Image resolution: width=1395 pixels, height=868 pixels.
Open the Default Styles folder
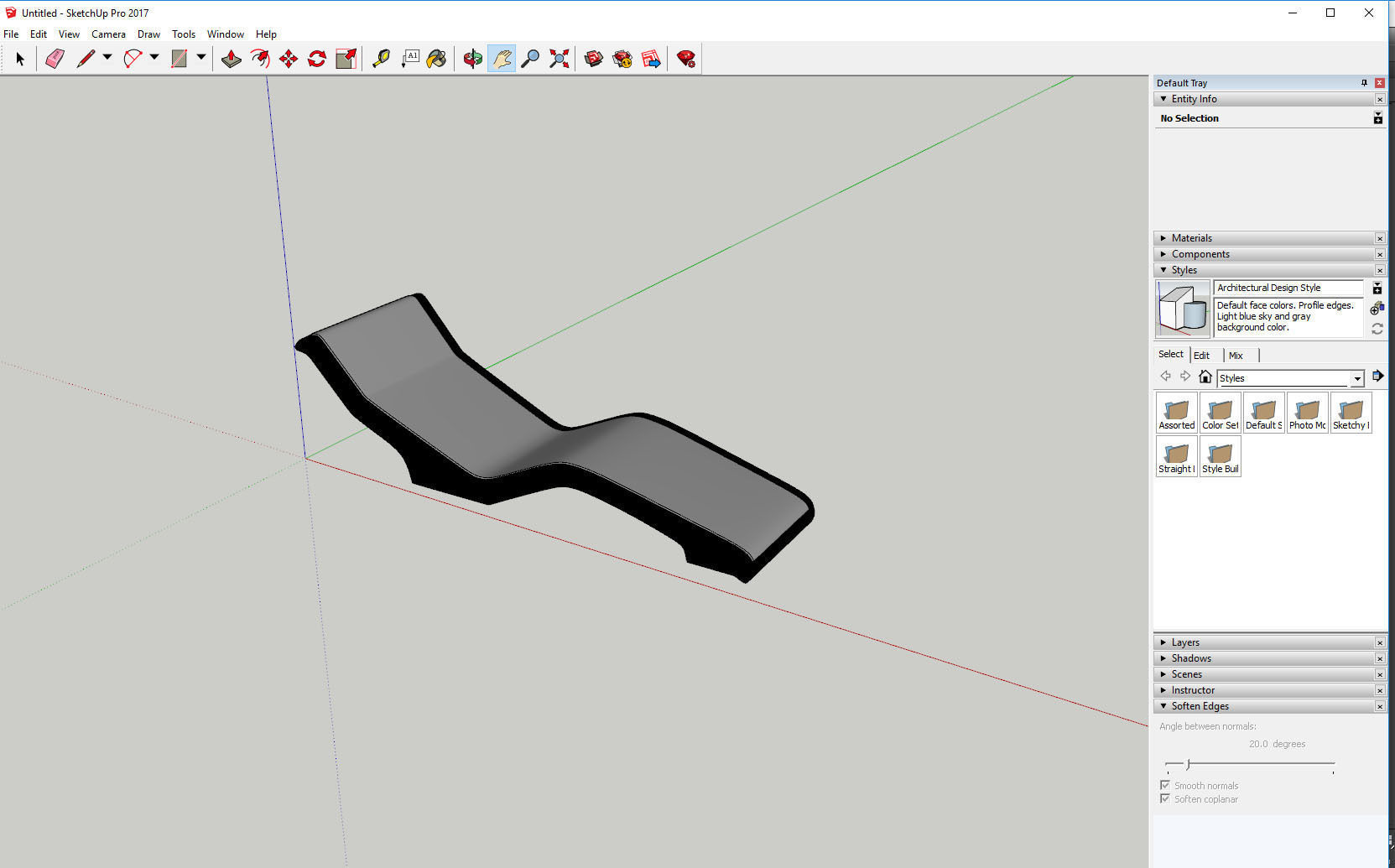pyautogui.click(x=1264, y=413)
